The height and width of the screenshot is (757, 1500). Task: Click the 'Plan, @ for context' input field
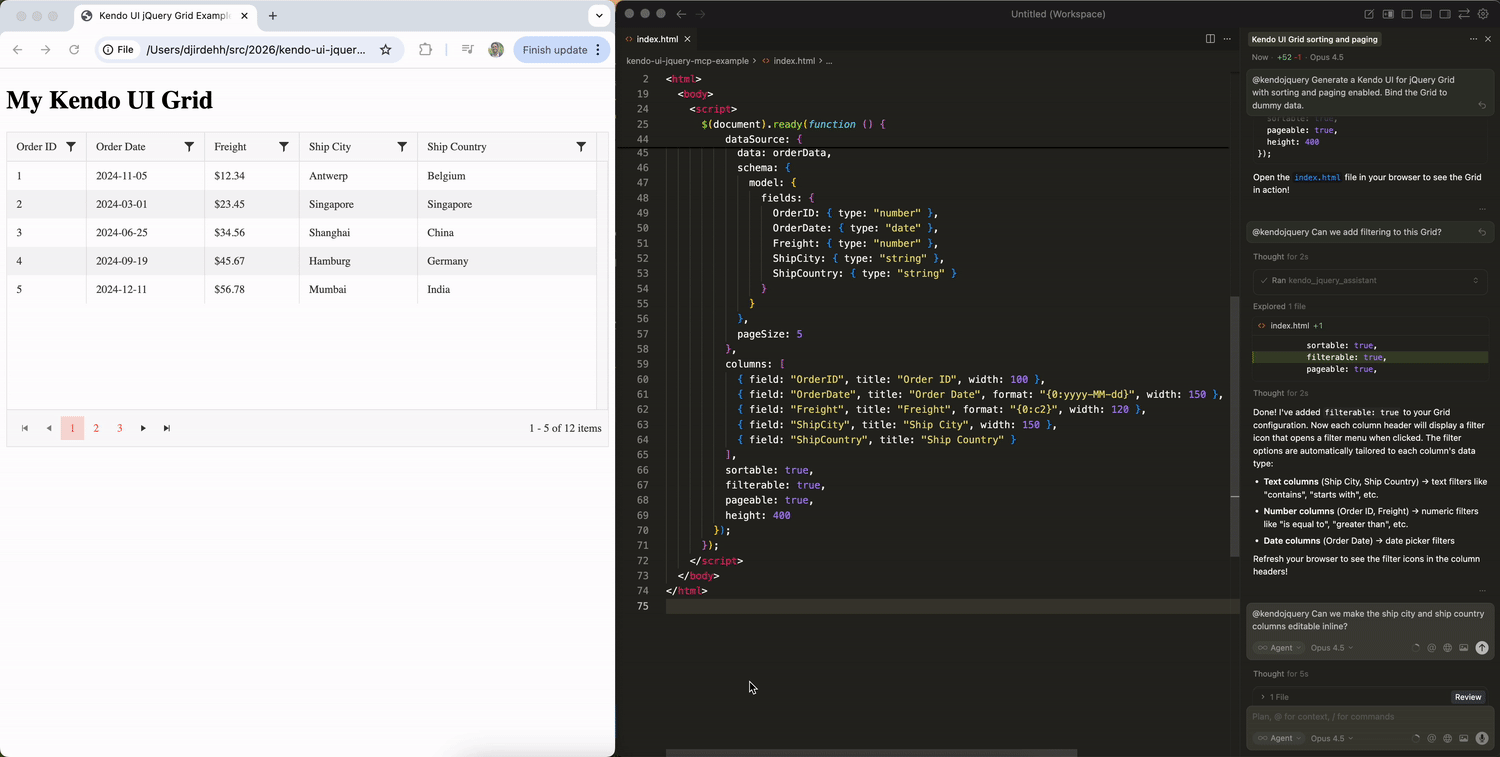[1340, 716]
